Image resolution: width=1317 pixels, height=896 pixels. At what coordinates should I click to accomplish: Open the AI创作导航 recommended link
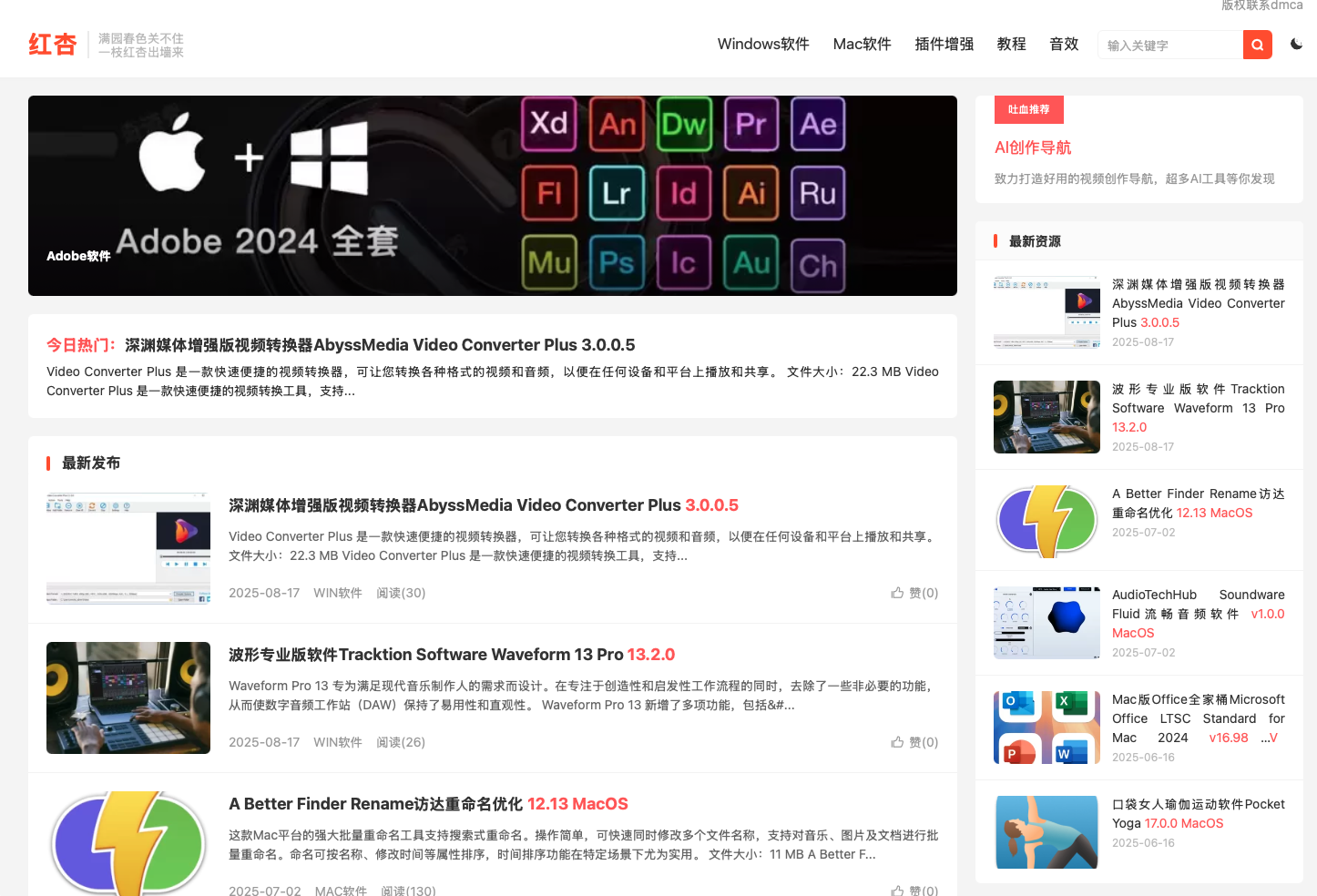(x=1033, y=147)
